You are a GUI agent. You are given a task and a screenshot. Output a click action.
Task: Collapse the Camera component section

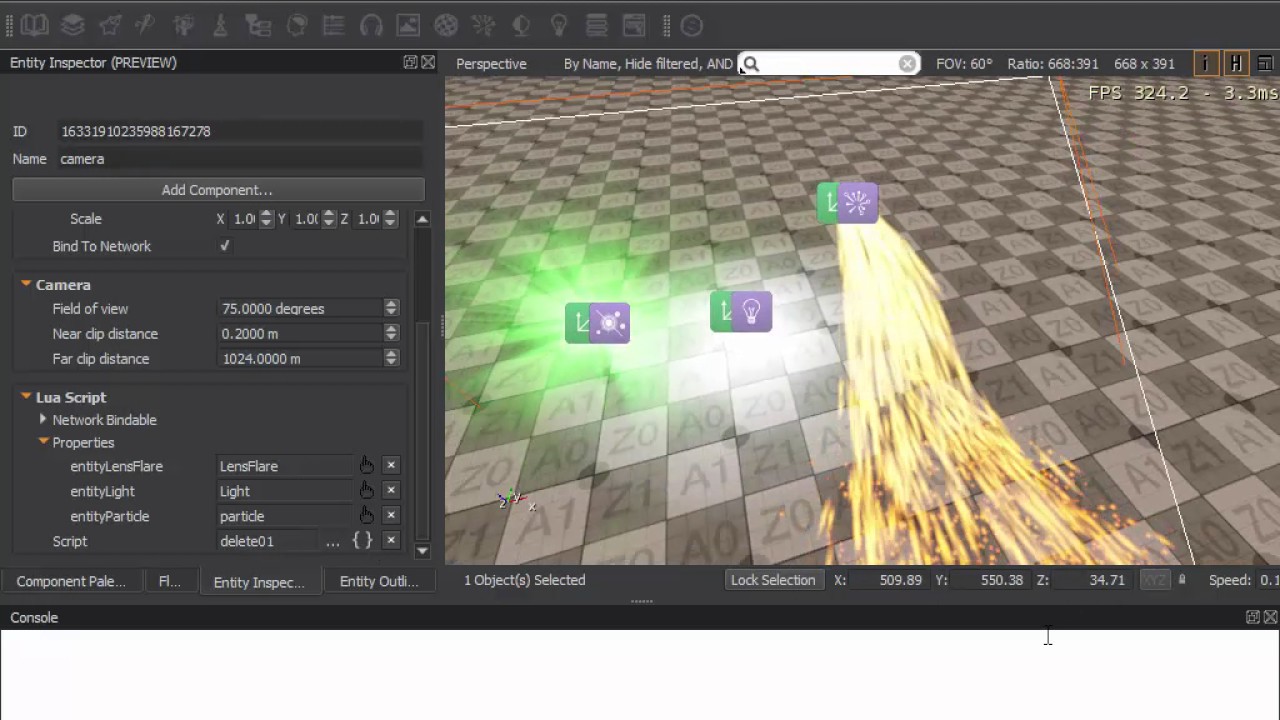[x=26, y=285]
